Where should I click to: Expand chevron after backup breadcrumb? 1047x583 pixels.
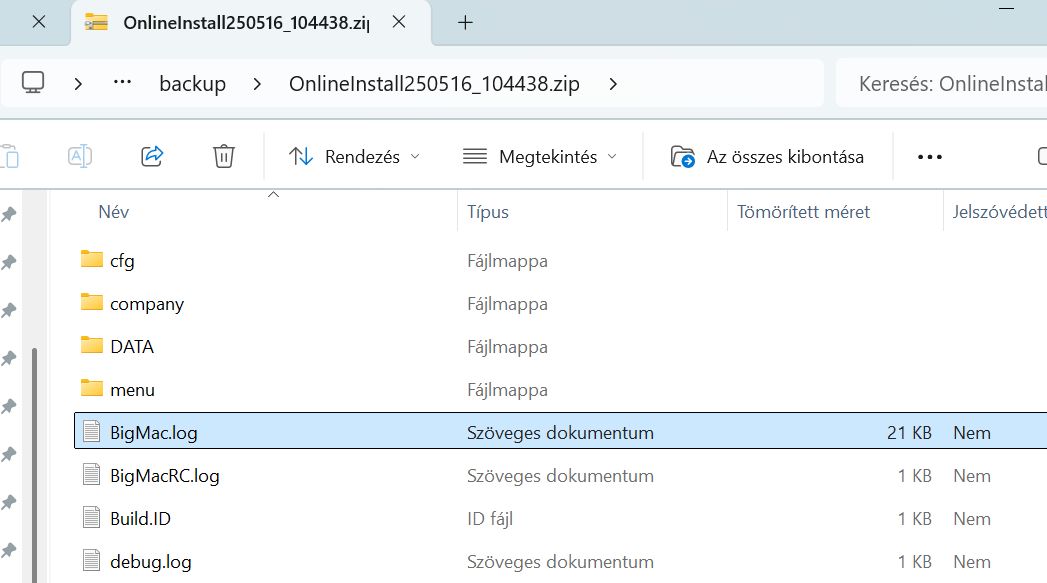click(x=257, y=83)
